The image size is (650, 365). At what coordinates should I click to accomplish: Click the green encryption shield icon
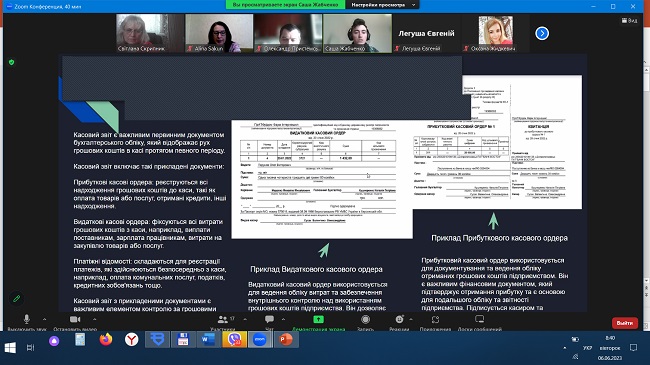click(x=12, y=62)
